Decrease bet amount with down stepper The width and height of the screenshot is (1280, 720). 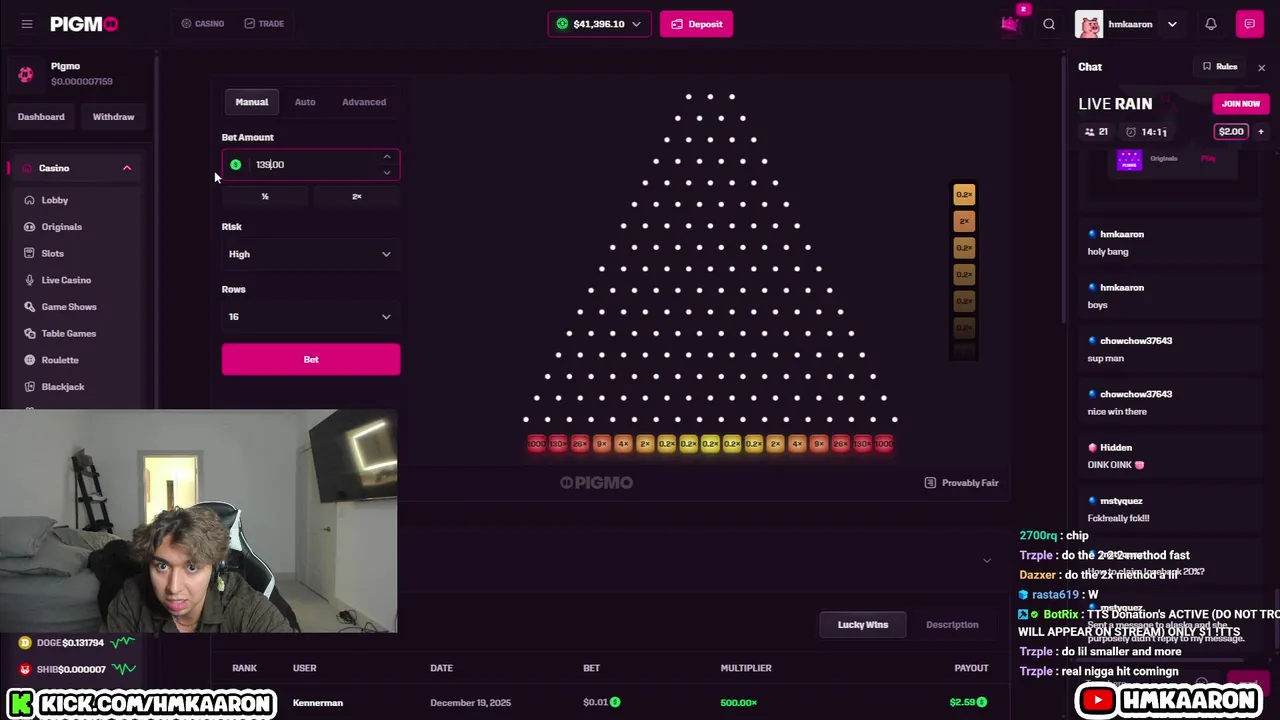[x=387, y=173]
